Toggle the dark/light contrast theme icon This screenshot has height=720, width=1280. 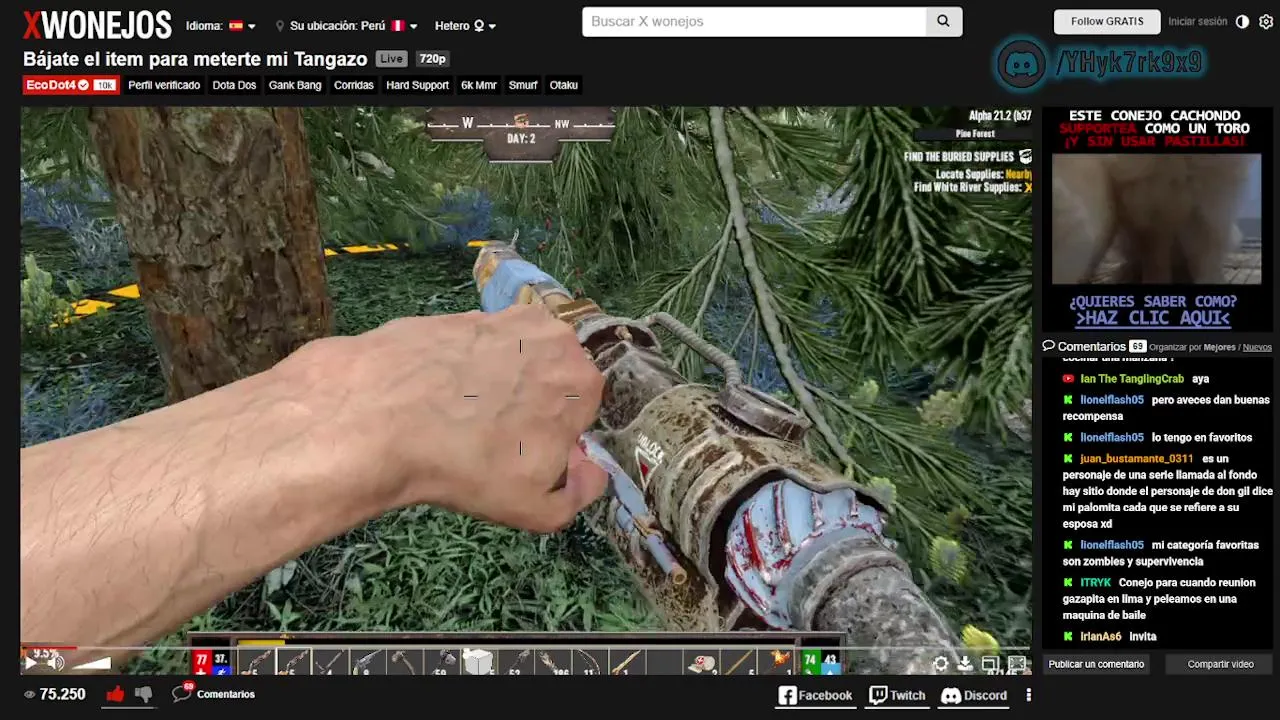[x=1242, y=21]
